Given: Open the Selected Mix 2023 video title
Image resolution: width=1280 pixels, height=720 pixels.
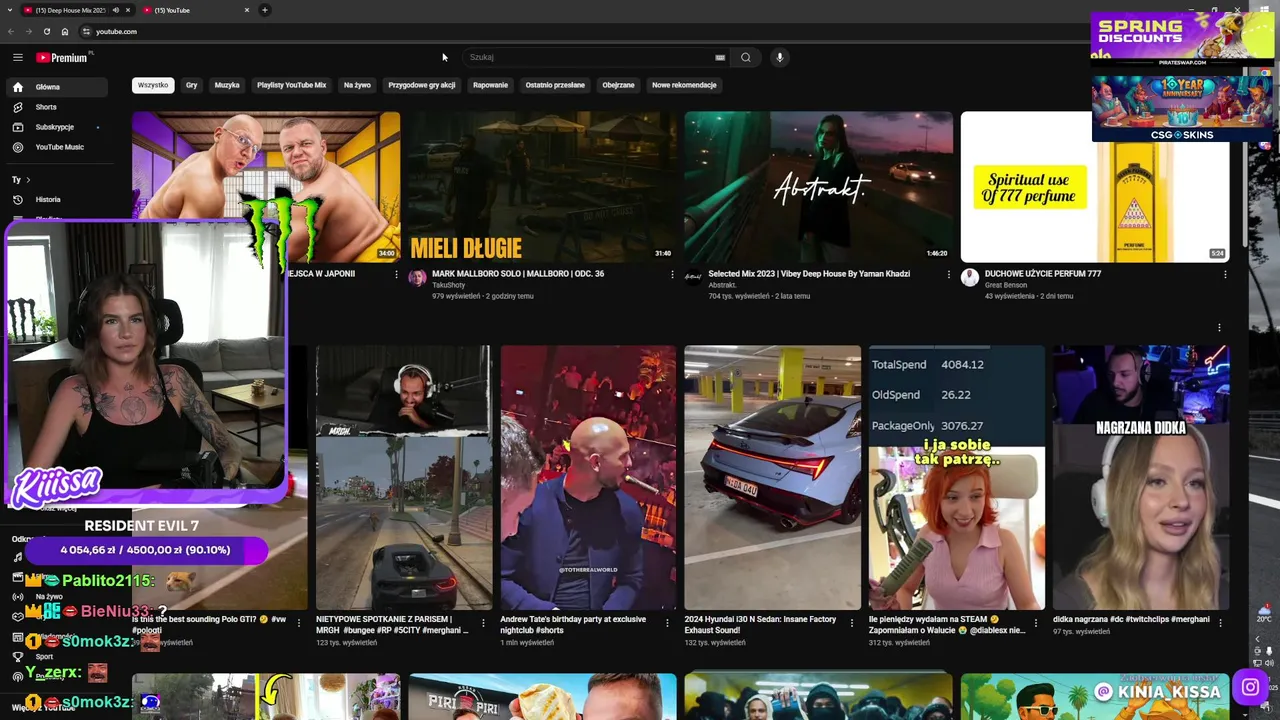Looking at the screenshot, I should [x=809, y=273].
